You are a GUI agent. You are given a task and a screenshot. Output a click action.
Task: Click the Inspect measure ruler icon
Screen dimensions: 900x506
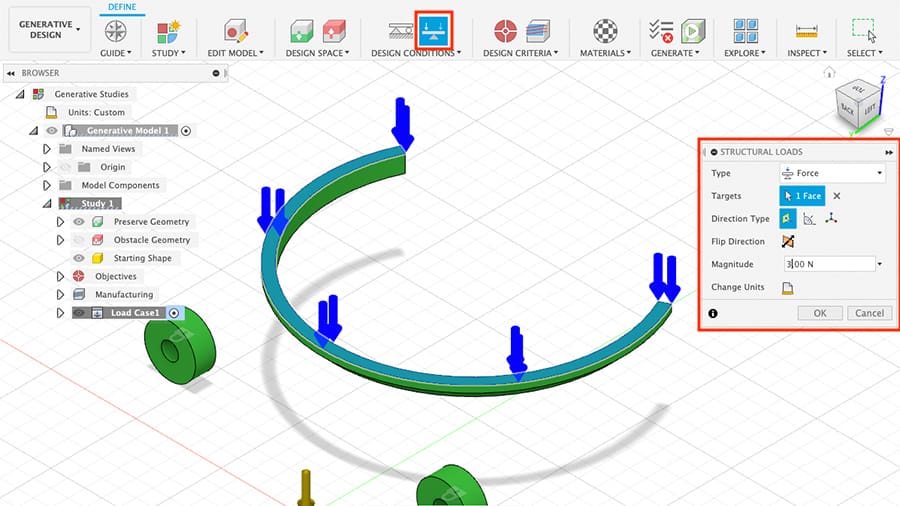[x=806, y=30]
